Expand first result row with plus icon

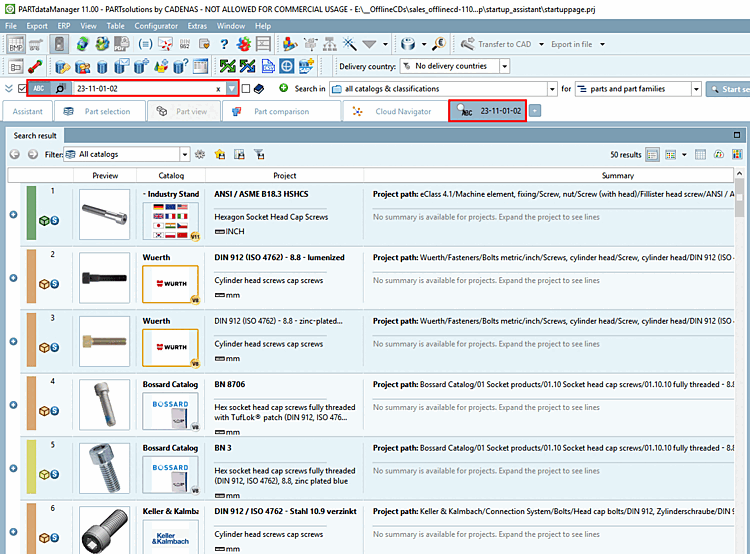[x=13, y=215]
